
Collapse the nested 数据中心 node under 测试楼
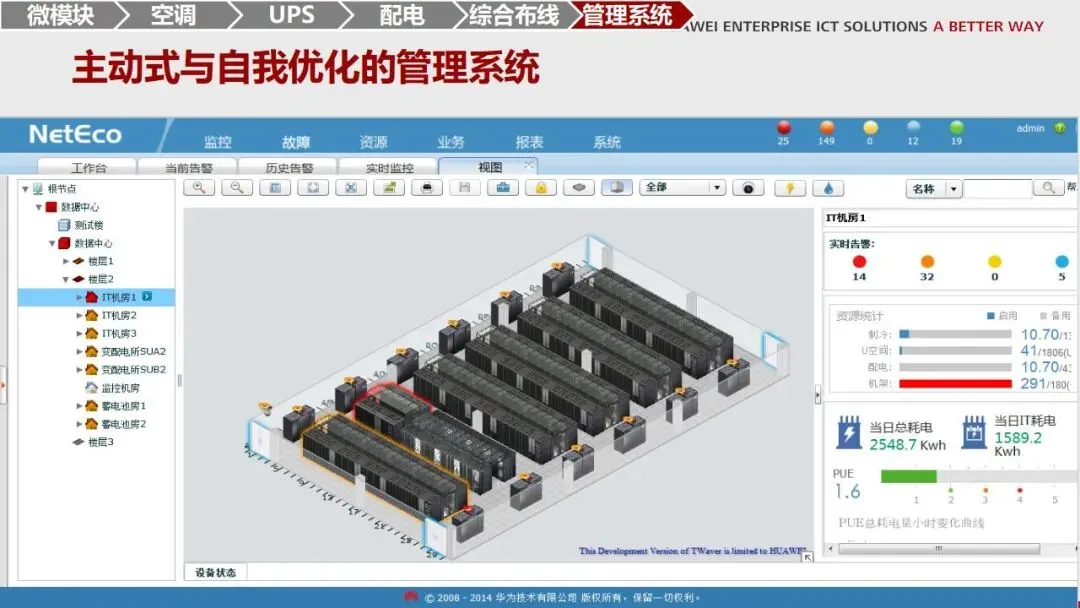point(52,243)
